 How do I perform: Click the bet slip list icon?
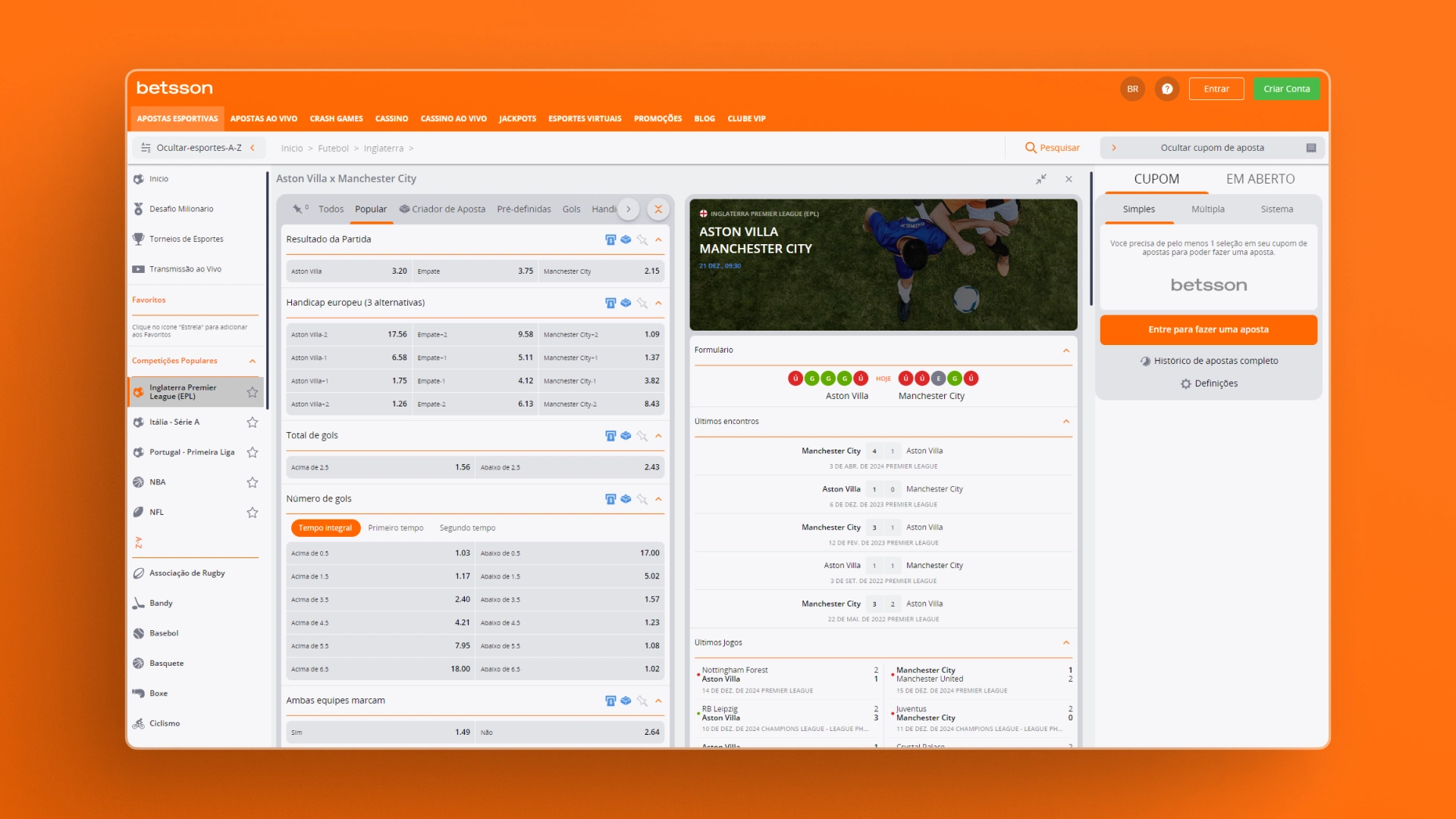point(1311,148)
